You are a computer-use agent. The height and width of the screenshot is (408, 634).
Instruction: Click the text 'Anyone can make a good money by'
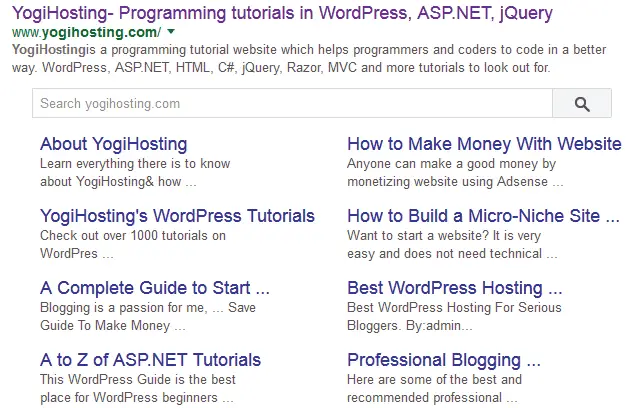[451, 164]
